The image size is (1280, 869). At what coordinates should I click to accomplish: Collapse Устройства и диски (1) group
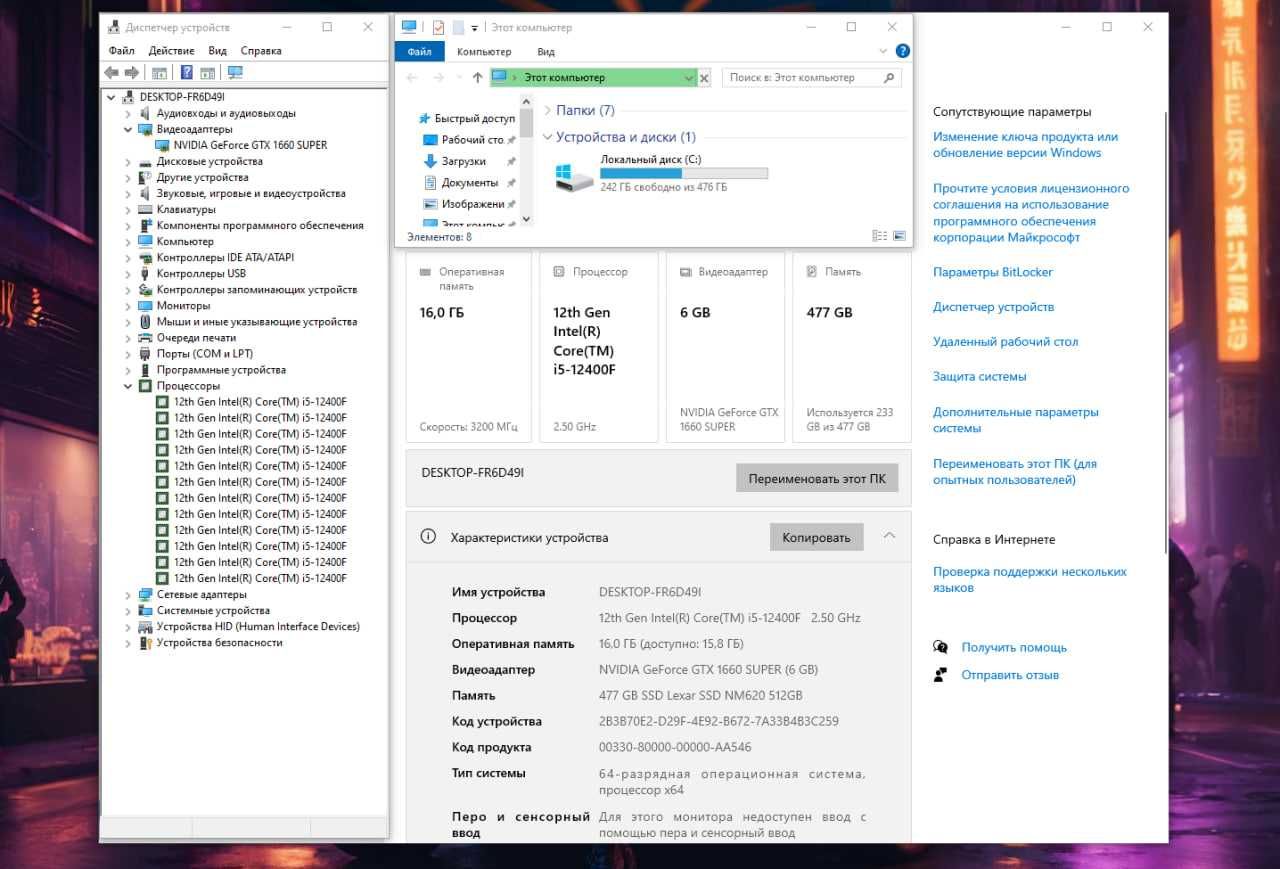(x=548, y=137)
